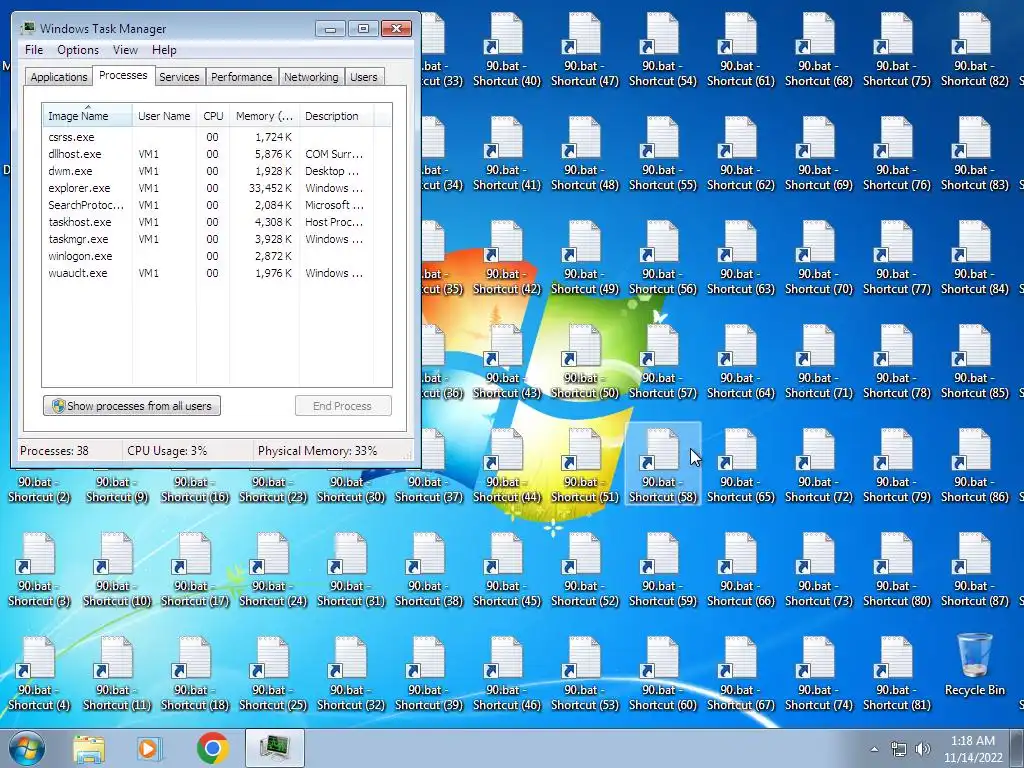1024x768 pixels.
Task: Sort processes by Description column
Action: click(x=336, y=116)
